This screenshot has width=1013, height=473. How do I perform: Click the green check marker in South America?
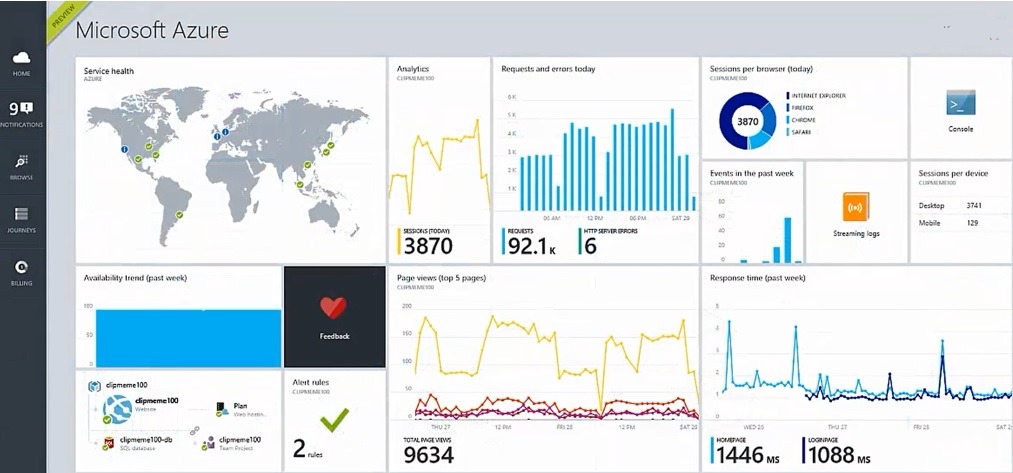180,215
